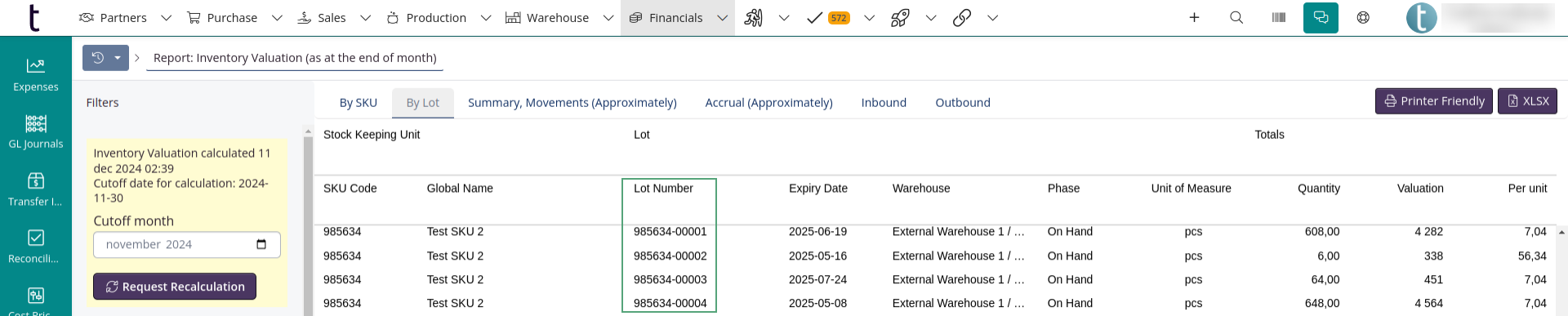Screen dimensions: 1568x316
Task: Open Cost Price item in the sidebar
Action: (x=36, y=300)
